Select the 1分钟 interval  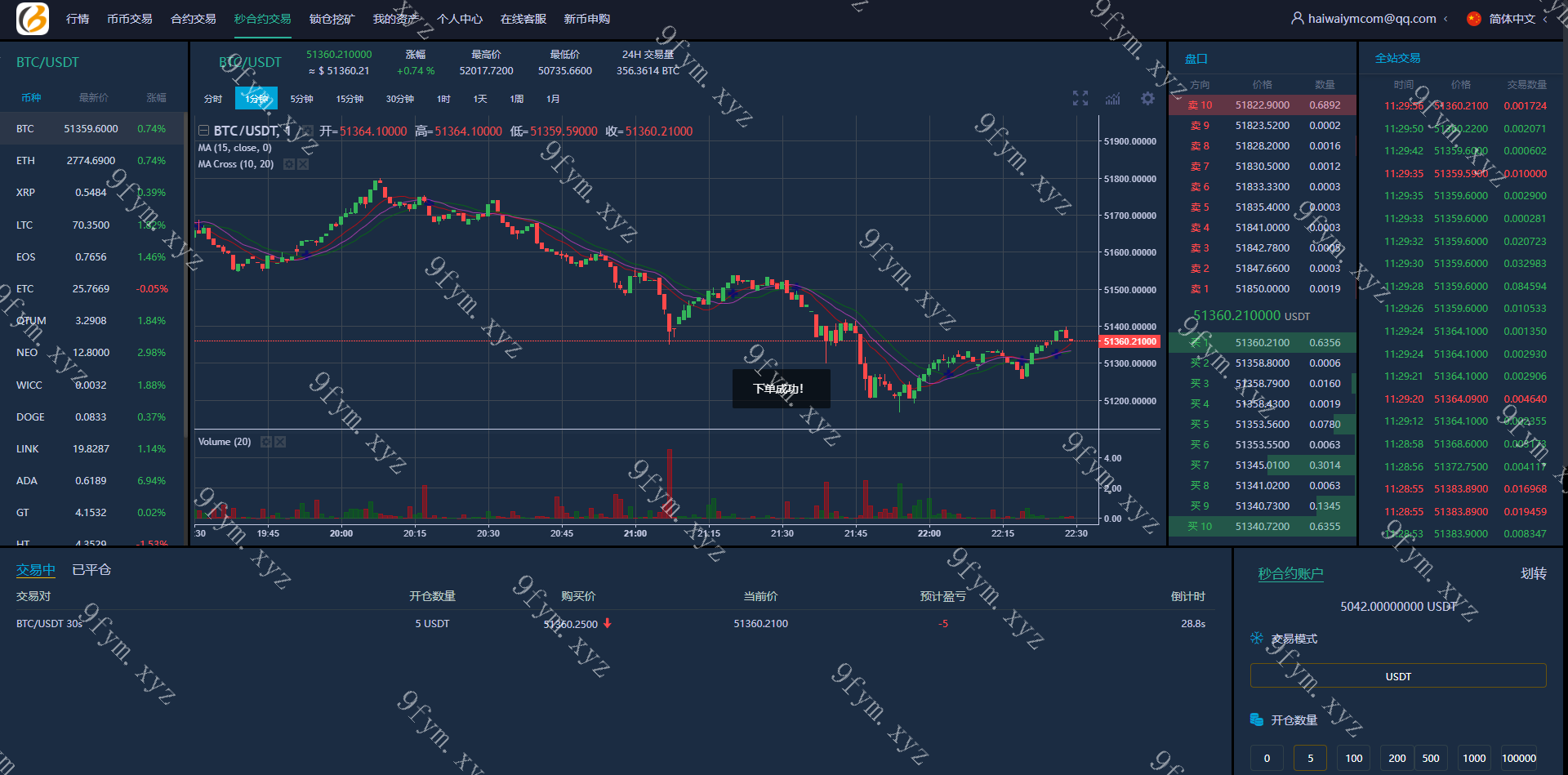pyautogui.click(x=256, y=99)
